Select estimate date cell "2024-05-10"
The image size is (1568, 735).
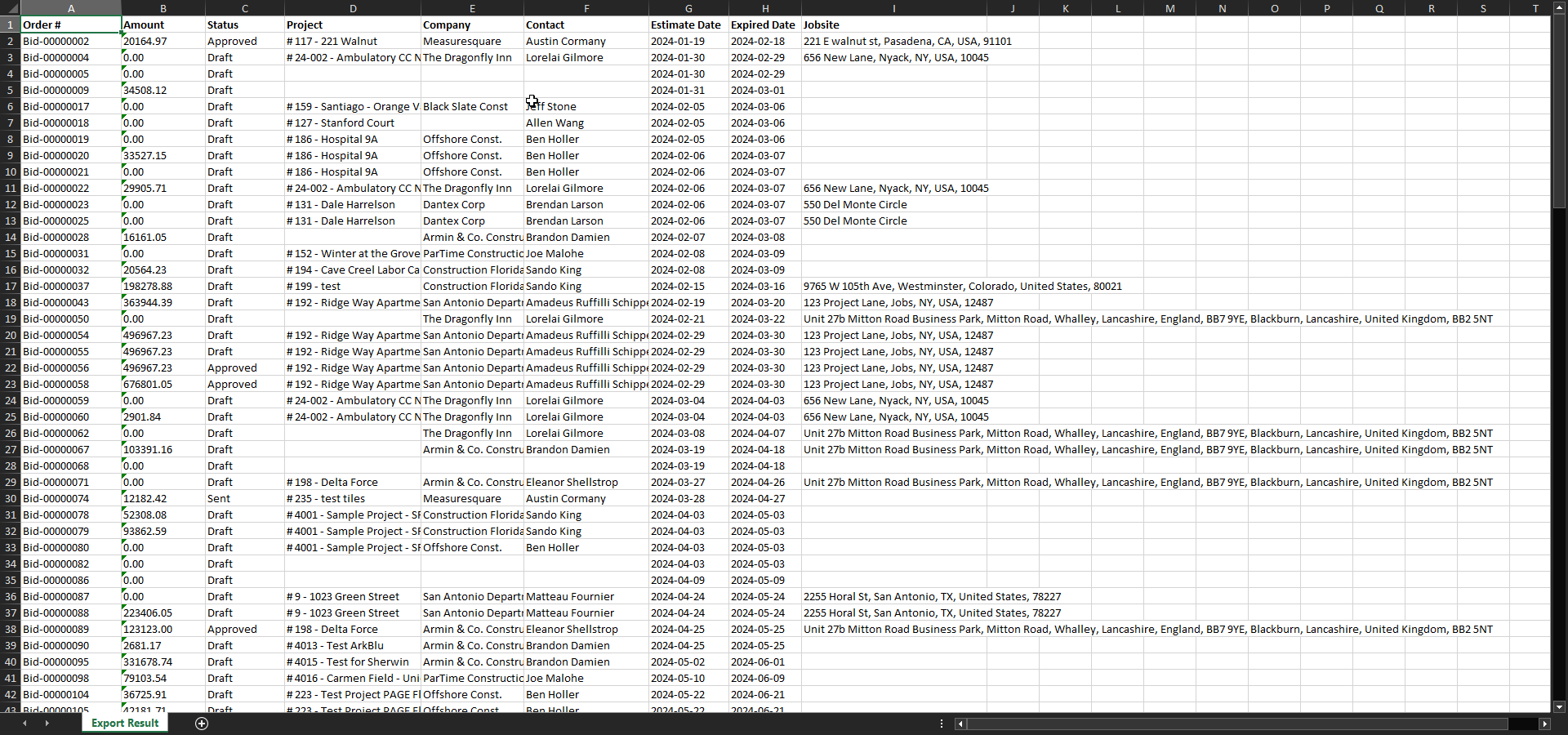[x=688, y=678]
